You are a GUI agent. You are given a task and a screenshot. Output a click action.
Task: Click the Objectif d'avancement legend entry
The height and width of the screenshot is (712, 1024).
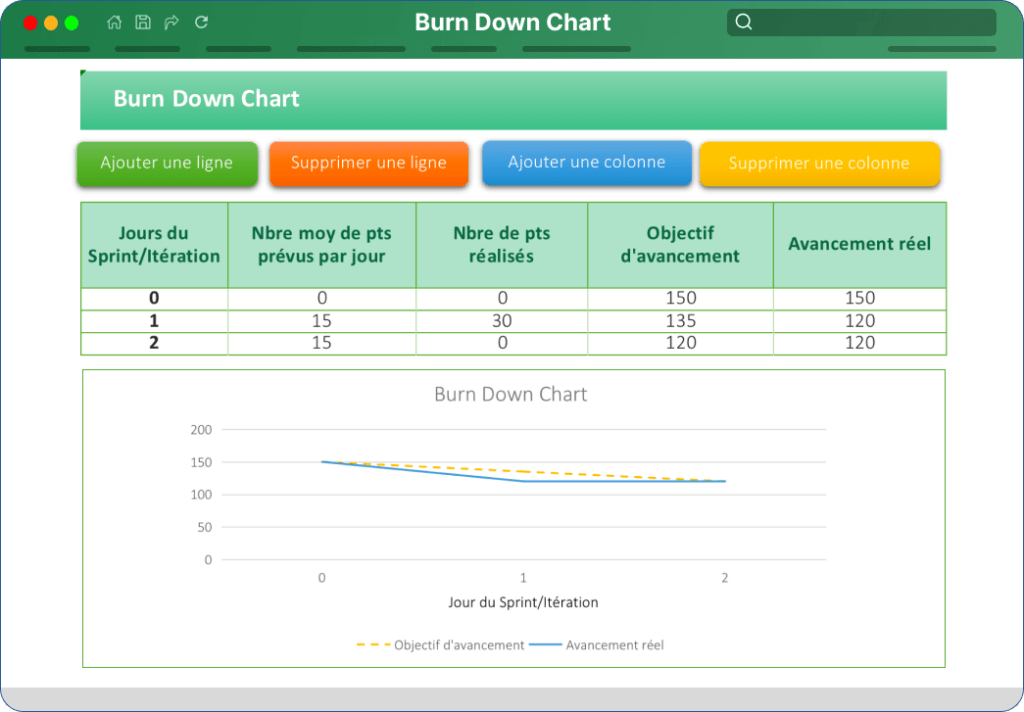[440, 645]
